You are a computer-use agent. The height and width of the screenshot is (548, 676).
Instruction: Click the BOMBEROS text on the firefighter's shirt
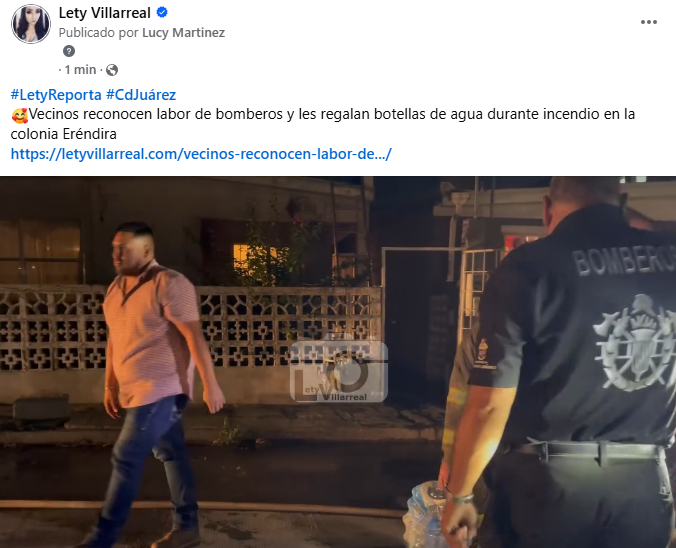coord(624,260)
